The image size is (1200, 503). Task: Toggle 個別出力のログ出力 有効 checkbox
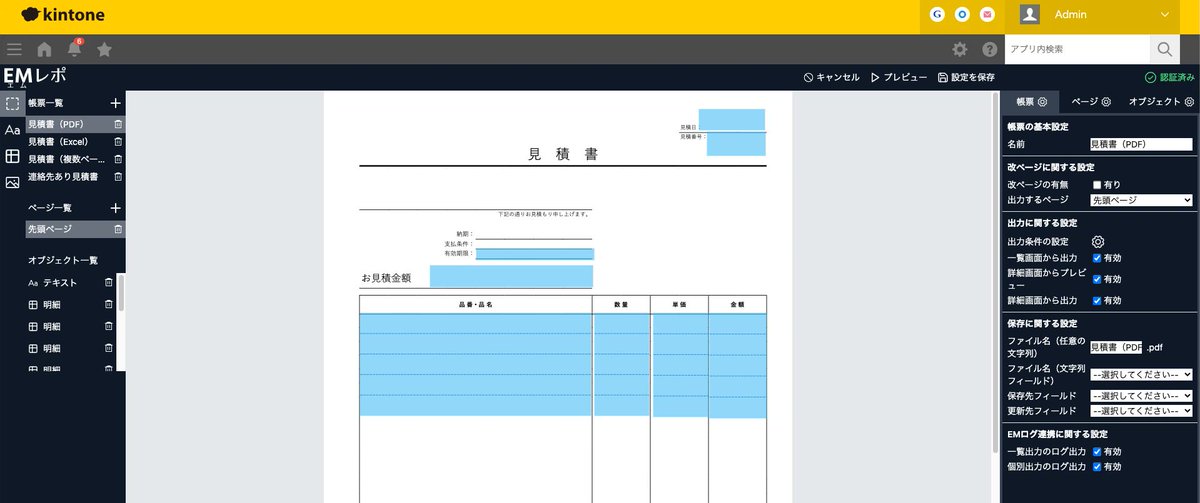[x=1097, y=467]
